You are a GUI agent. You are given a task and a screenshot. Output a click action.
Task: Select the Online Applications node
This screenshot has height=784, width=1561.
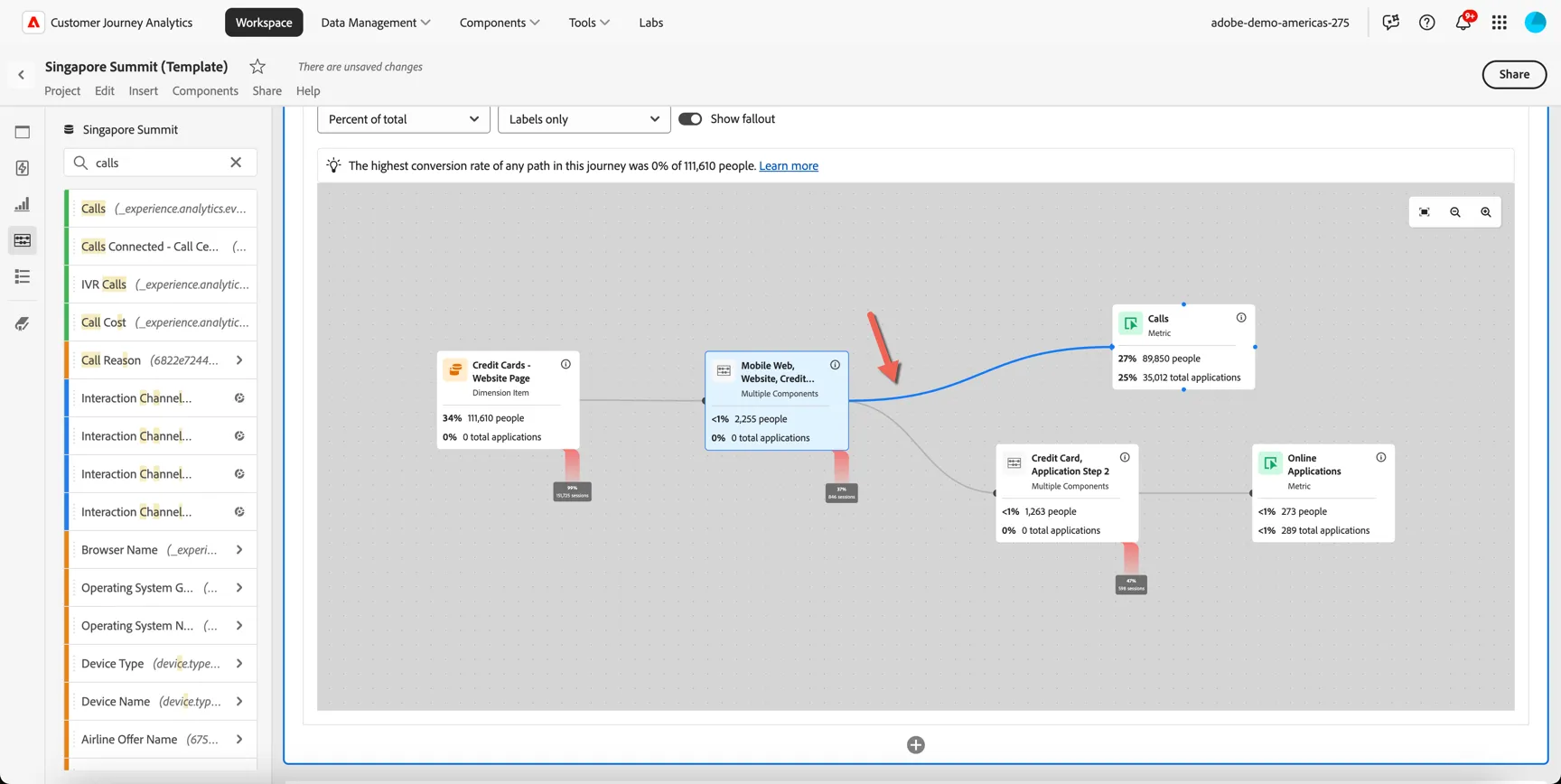[x=1323, y=493]
